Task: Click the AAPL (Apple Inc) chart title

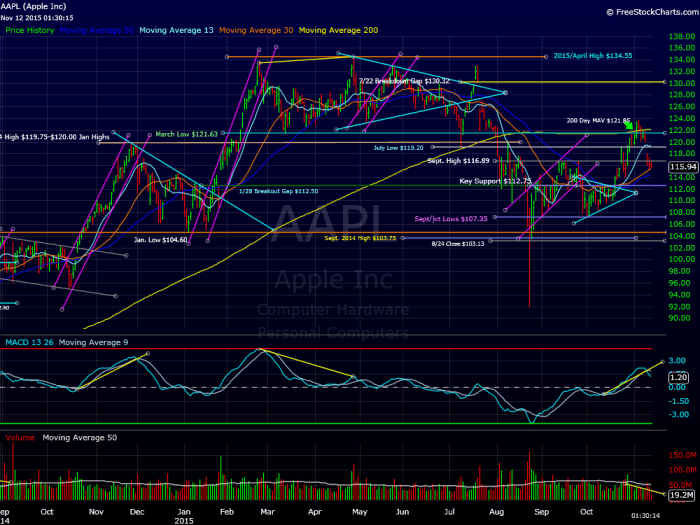Action: (x=33, y=6)
